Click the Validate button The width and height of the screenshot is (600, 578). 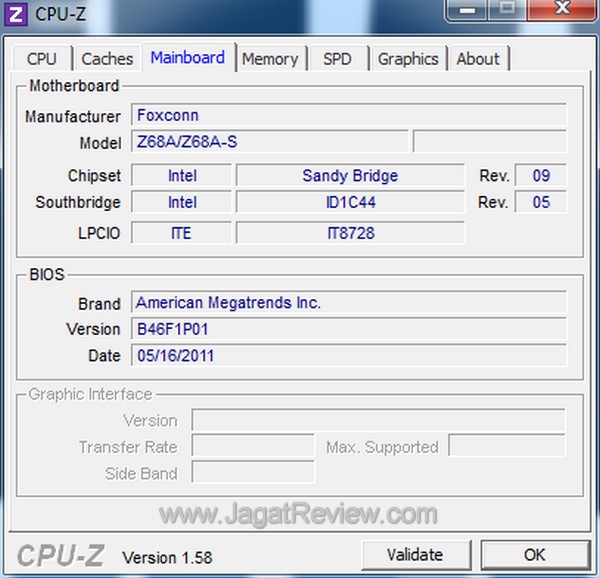click(x=416, y=555)
